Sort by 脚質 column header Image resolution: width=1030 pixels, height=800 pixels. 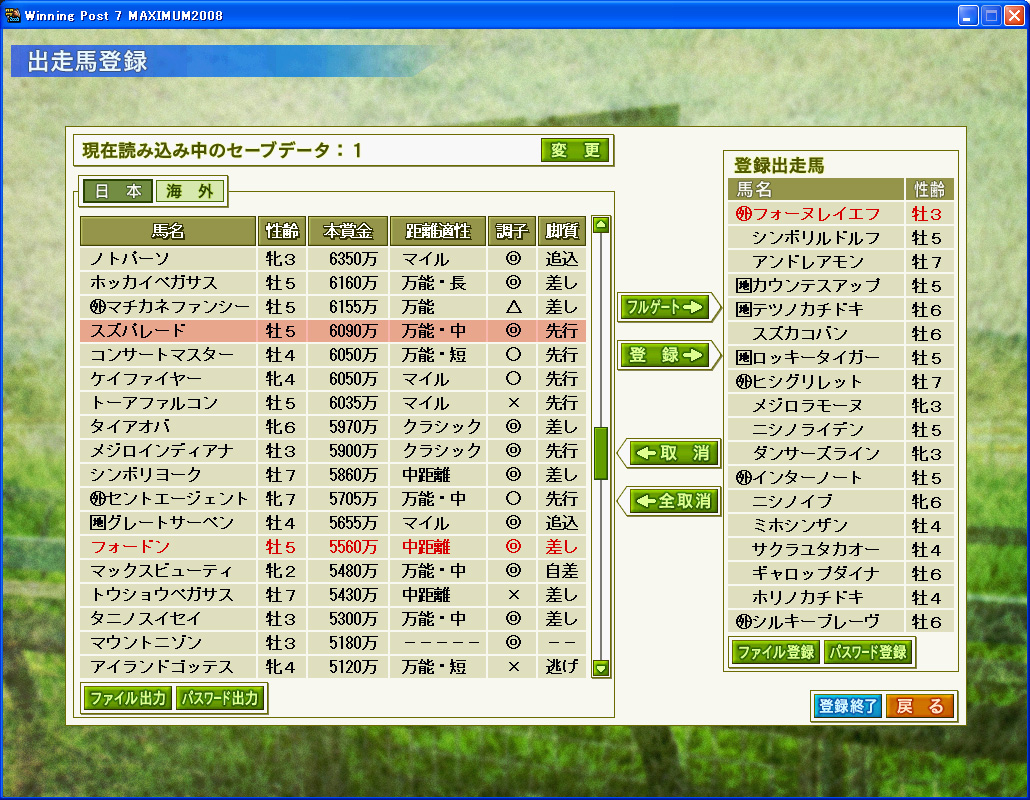(562, 231)
